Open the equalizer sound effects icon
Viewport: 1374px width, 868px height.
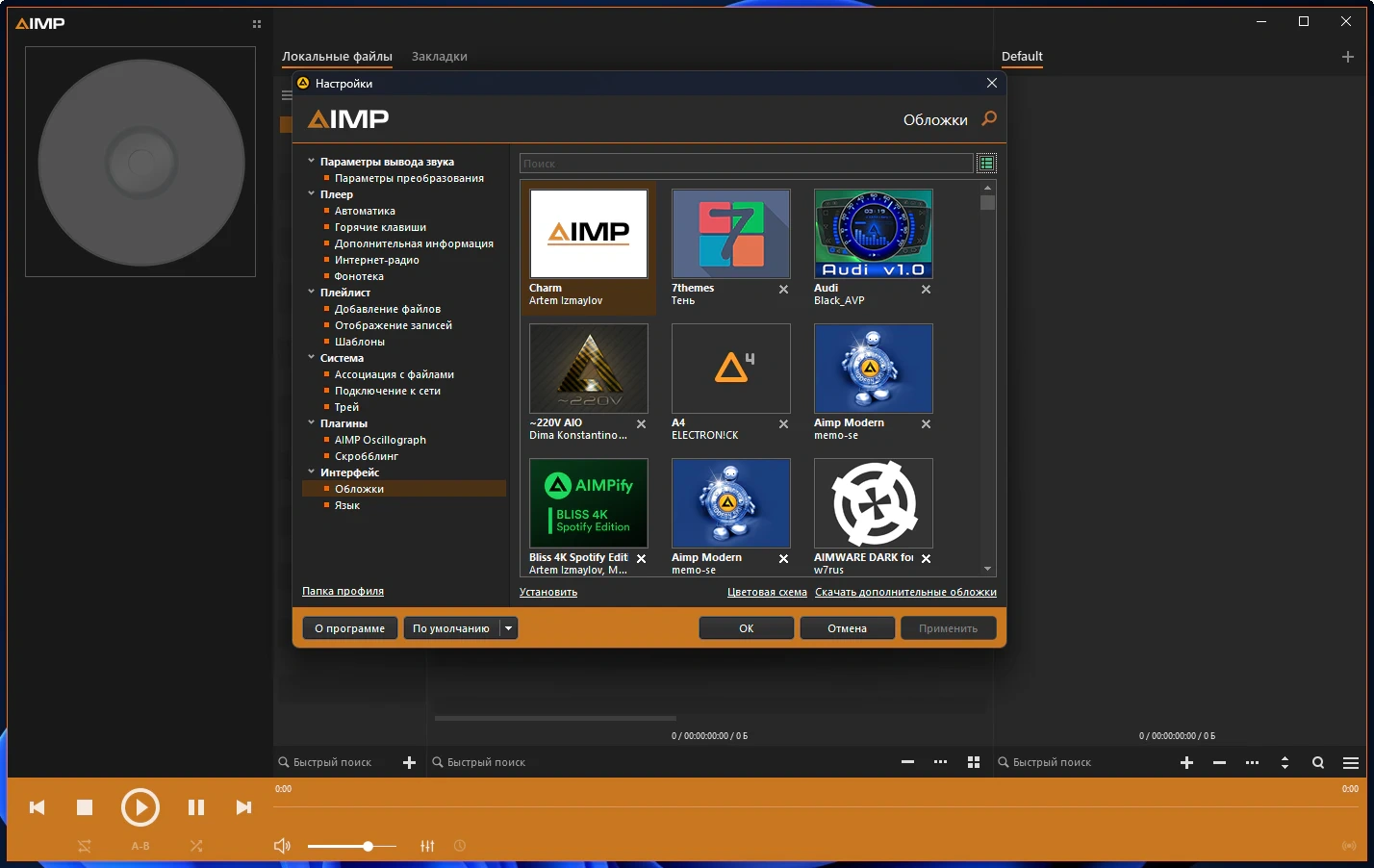click(x=427, y=846)
